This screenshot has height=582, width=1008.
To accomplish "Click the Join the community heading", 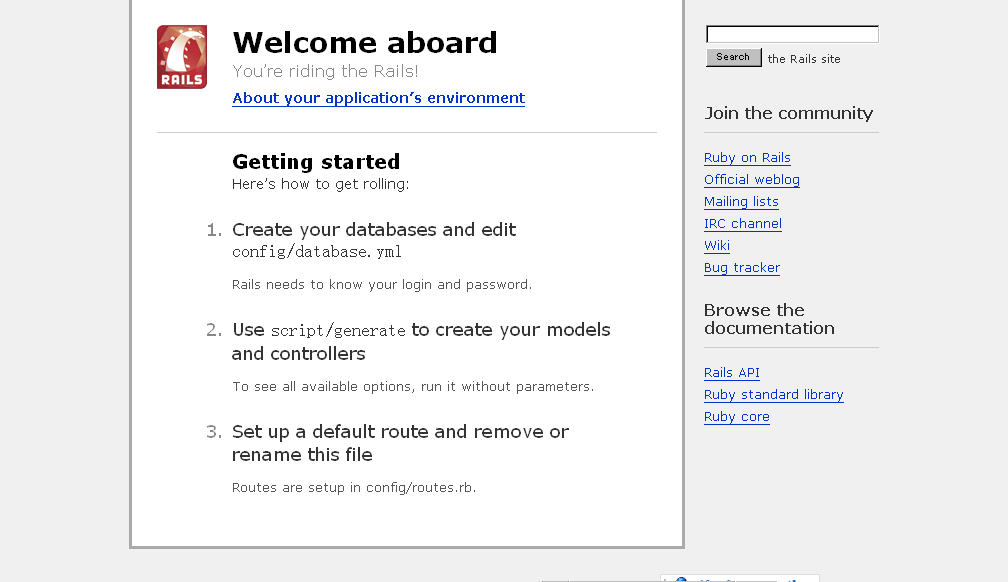I will click(789, 113).
